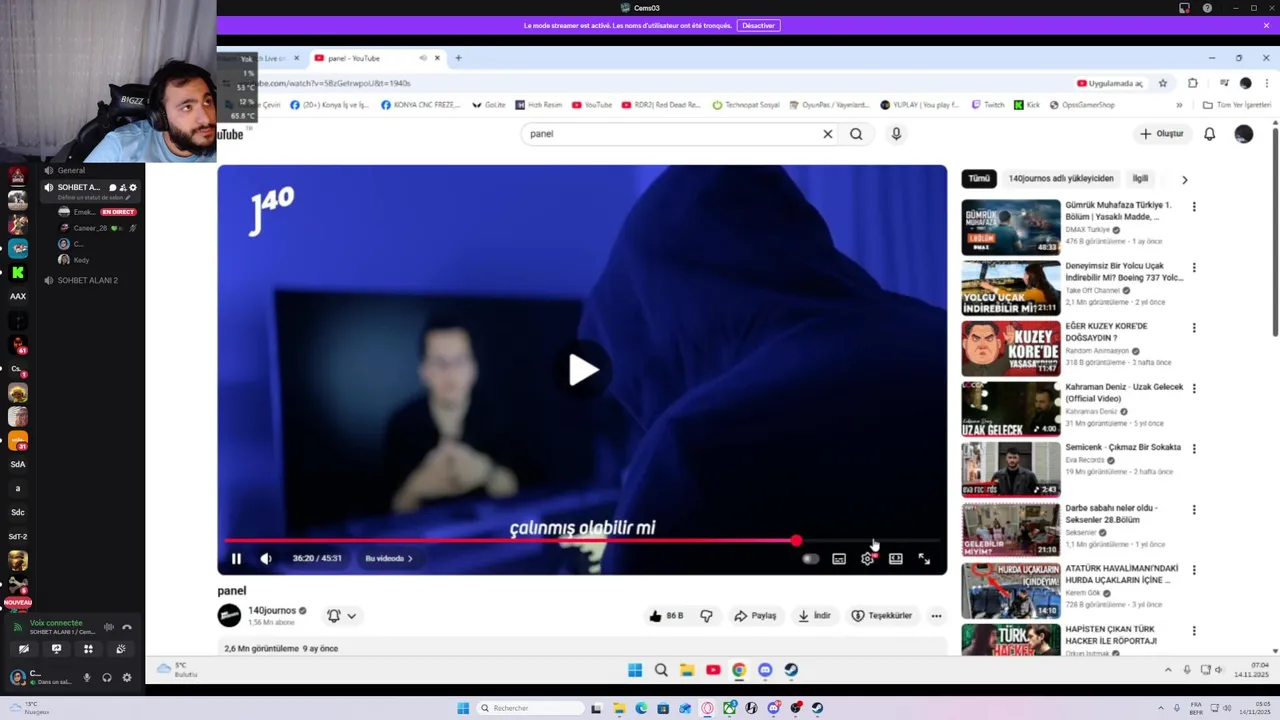Screen dimensions: 1280x720
Task: Enter fullscreen from the video player
Action: [x=924, y=559]
